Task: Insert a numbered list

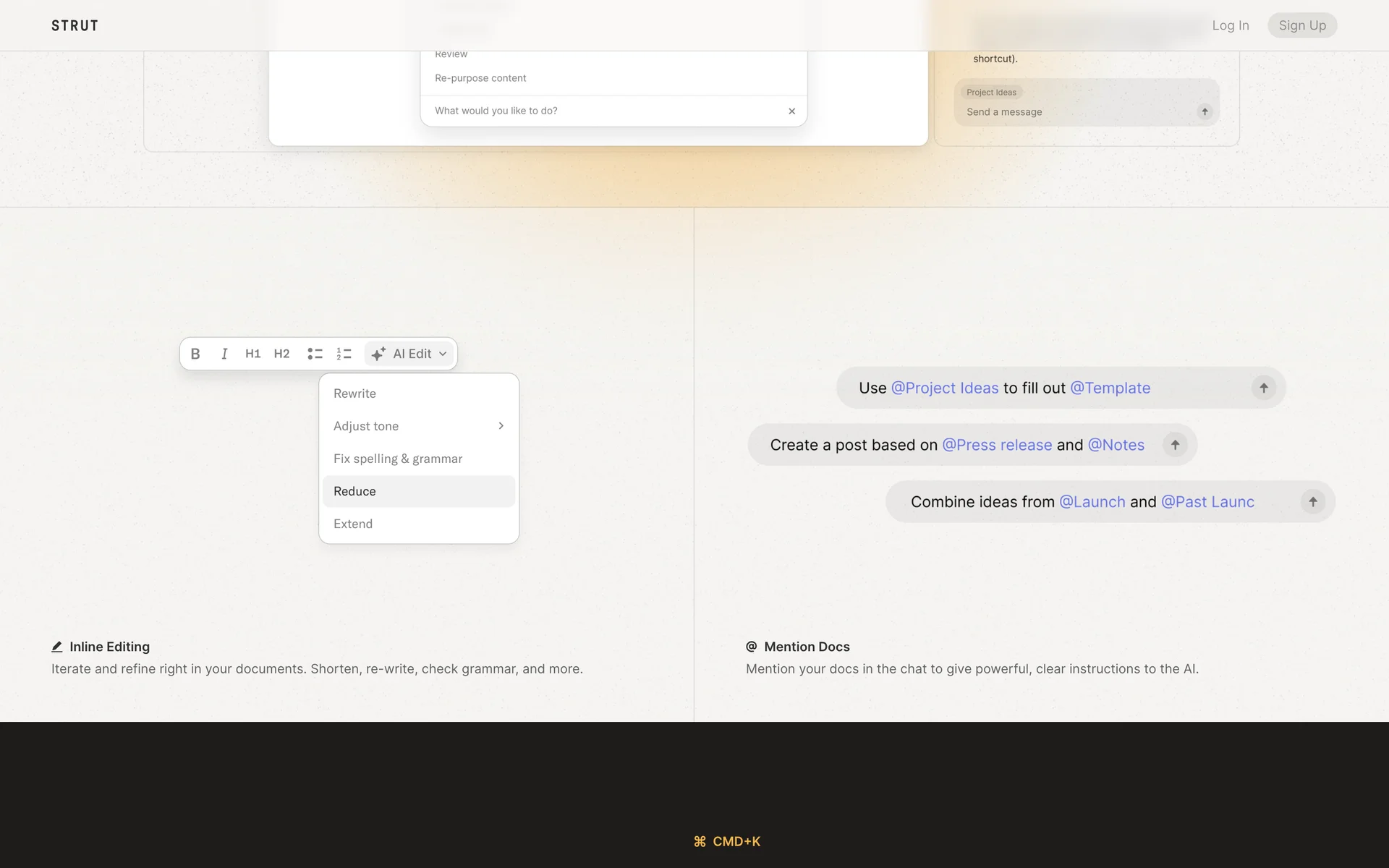Action: [x=344, y=354]
